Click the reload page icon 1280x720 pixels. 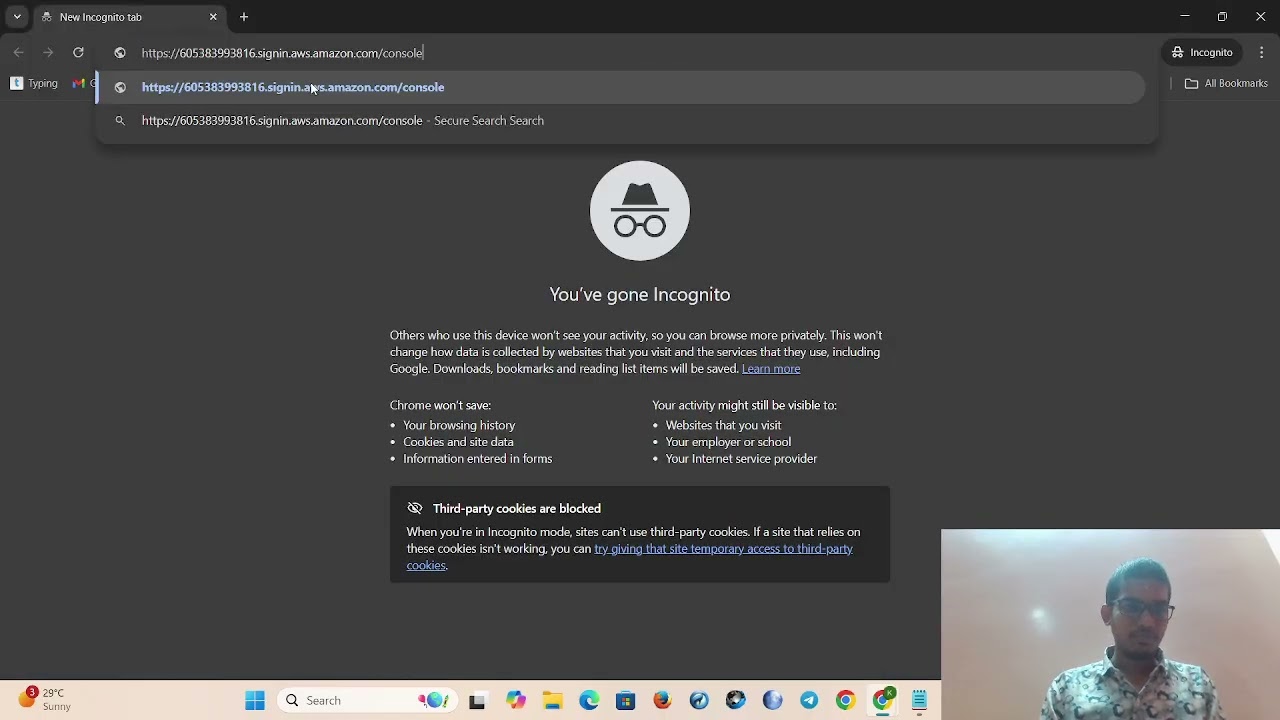click(x=78, y=53)
